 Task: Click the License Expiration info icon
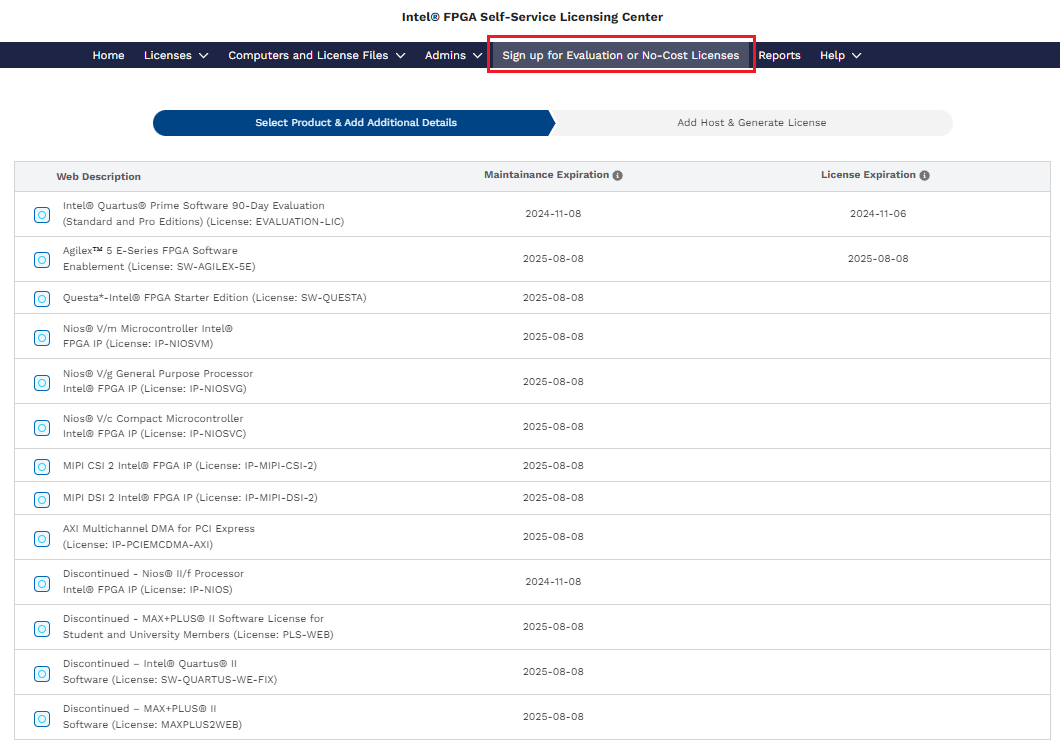point(924,175)
